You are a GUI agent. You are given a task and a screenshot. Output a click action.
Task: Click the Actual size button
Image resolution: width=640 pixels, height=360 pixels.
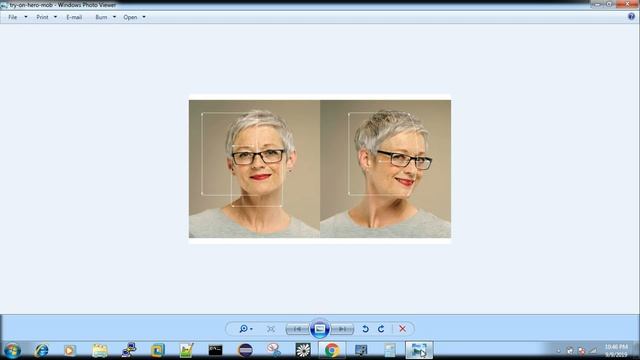(271, 329)
